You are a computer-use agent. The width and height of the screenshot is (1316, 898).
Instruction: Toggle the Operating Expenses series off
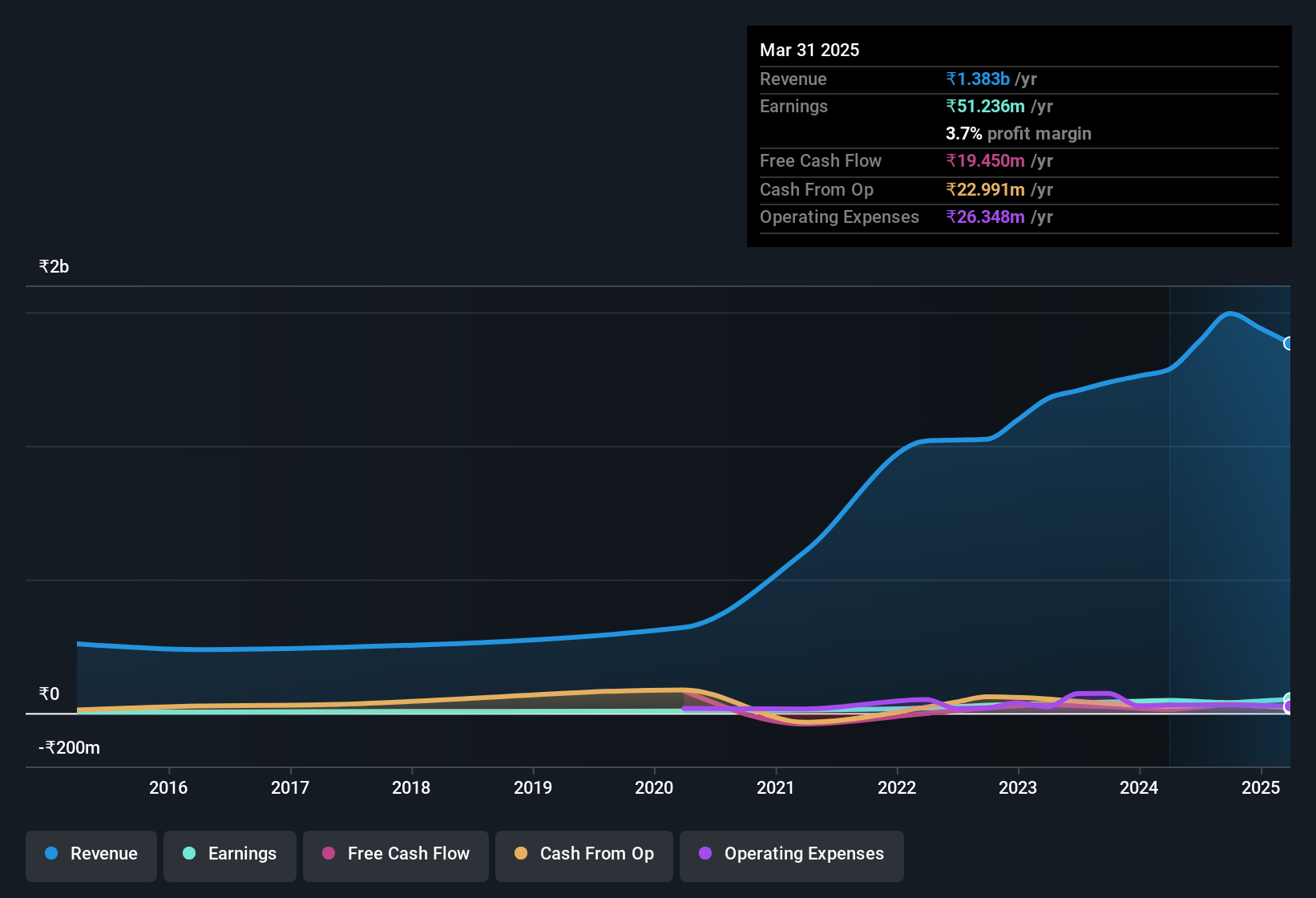(x=791, y=854)
